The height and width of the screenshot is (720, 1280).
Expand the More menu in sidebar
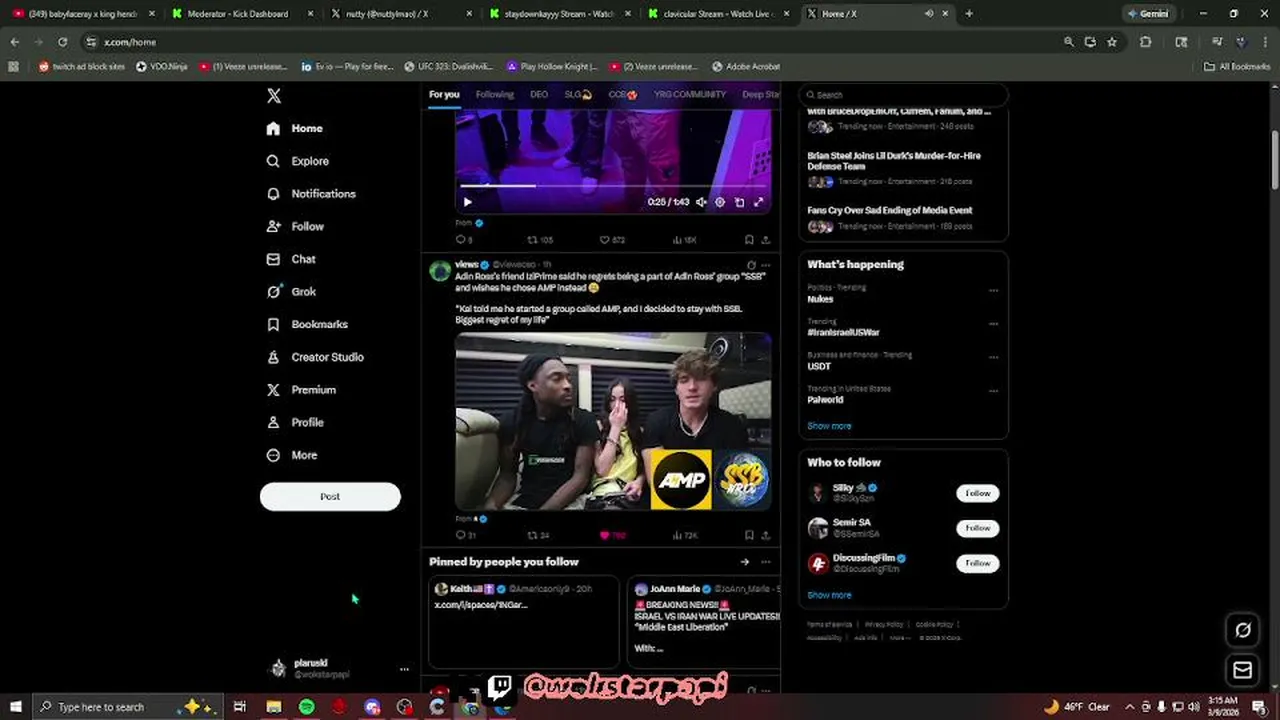pyautogui.click(x=292, y=455)
